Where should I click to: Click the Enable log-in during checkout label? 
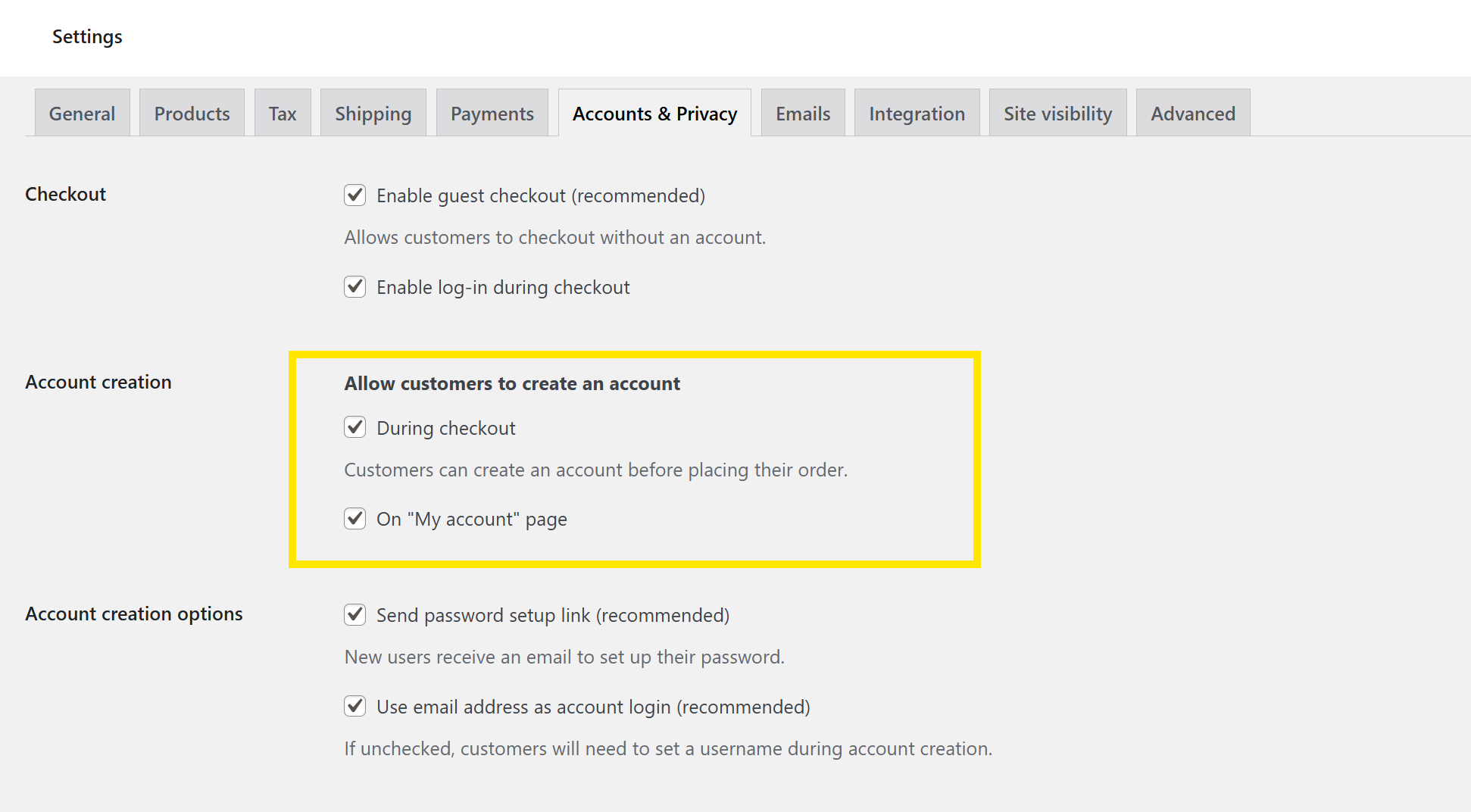[x=503, y=288]
